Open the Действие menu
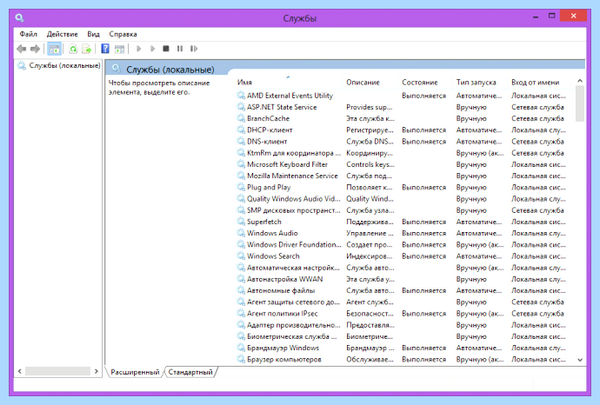Viewport: 600px width, 405px height. [62, 34]
